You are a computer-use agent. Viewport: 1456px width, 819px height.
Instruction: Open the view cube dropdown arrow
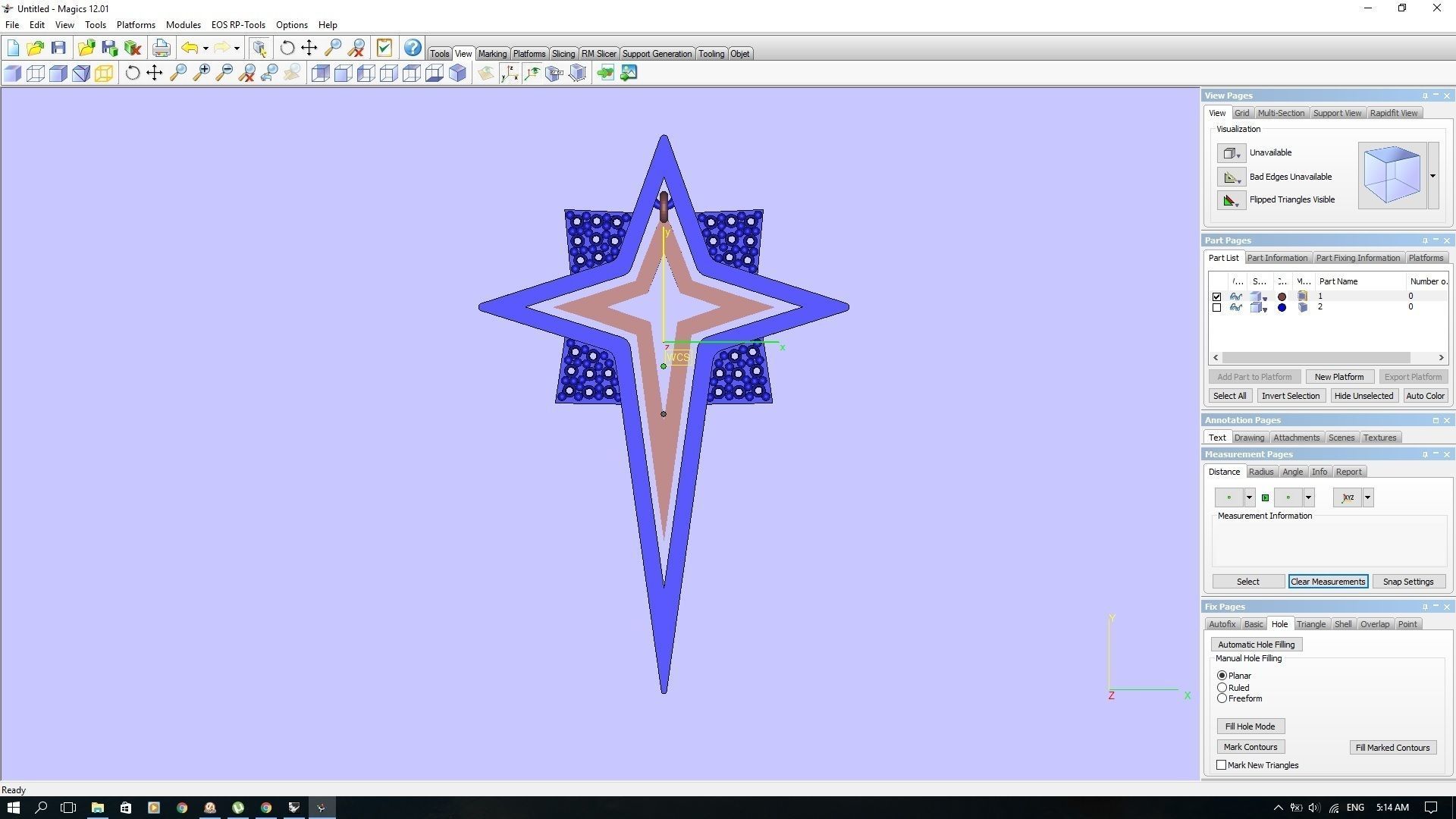click(1432, 176)
